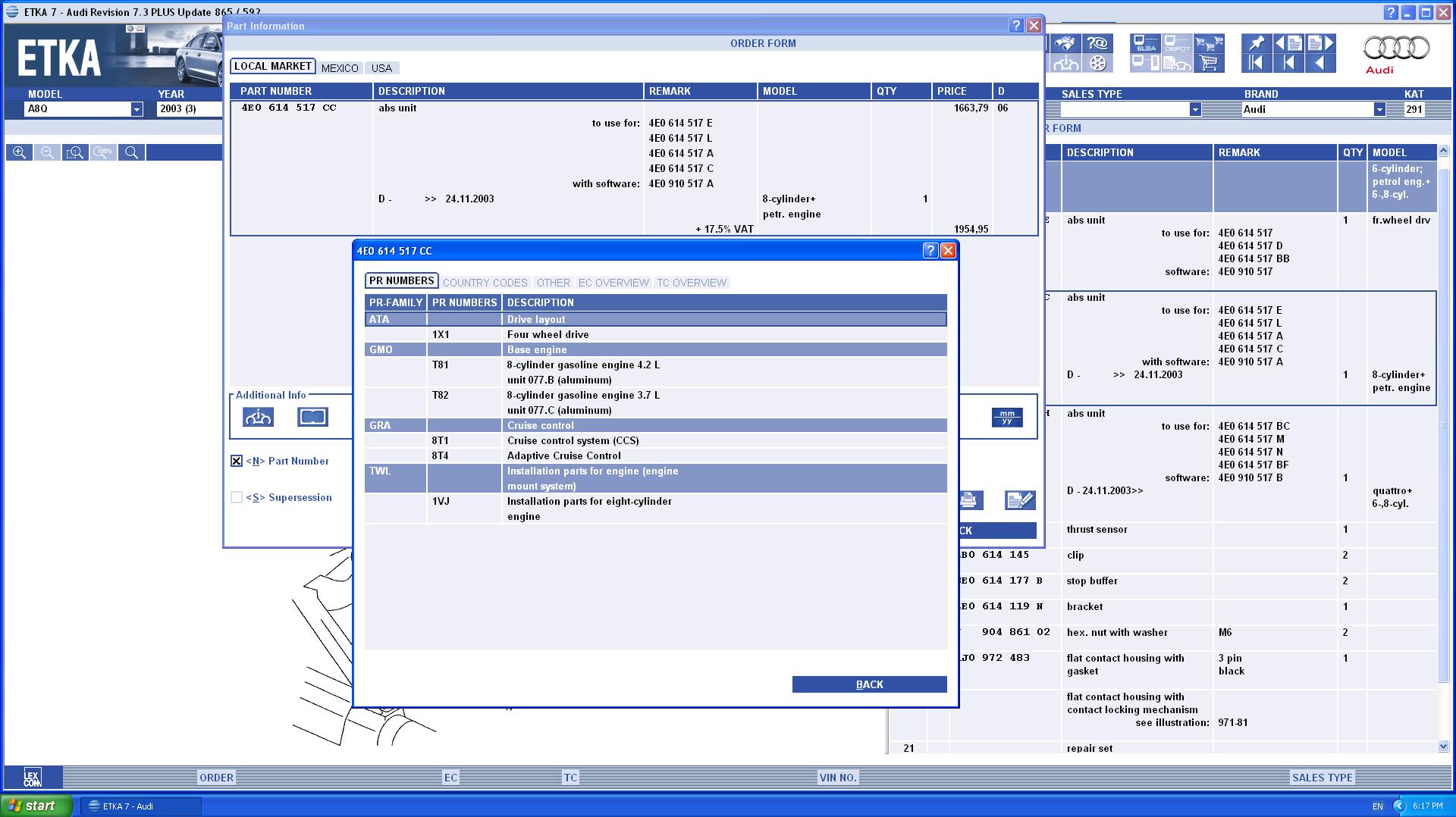Click the parts list scrollbar down arrow
1456x817 pixels.
1443,747
